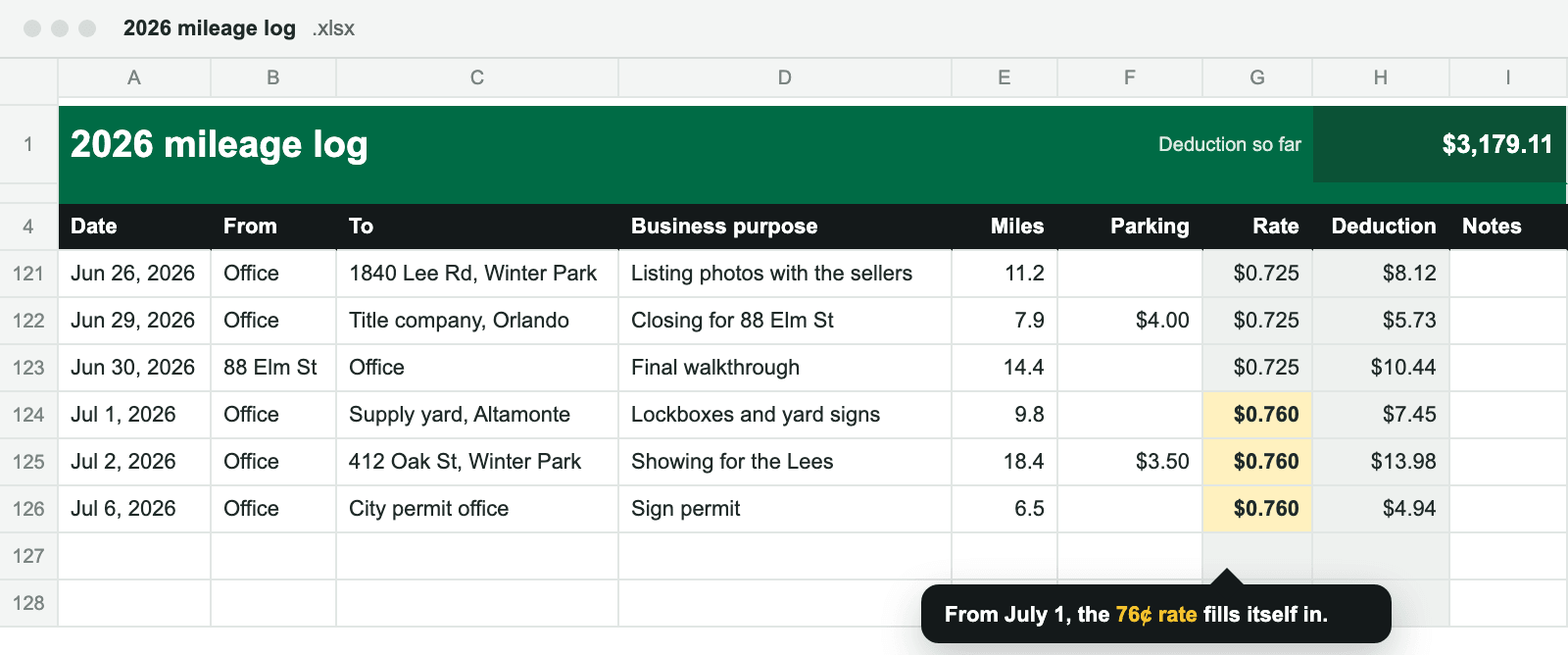Select column G header
The image size is (1568, 655).
pos(1257,77)
